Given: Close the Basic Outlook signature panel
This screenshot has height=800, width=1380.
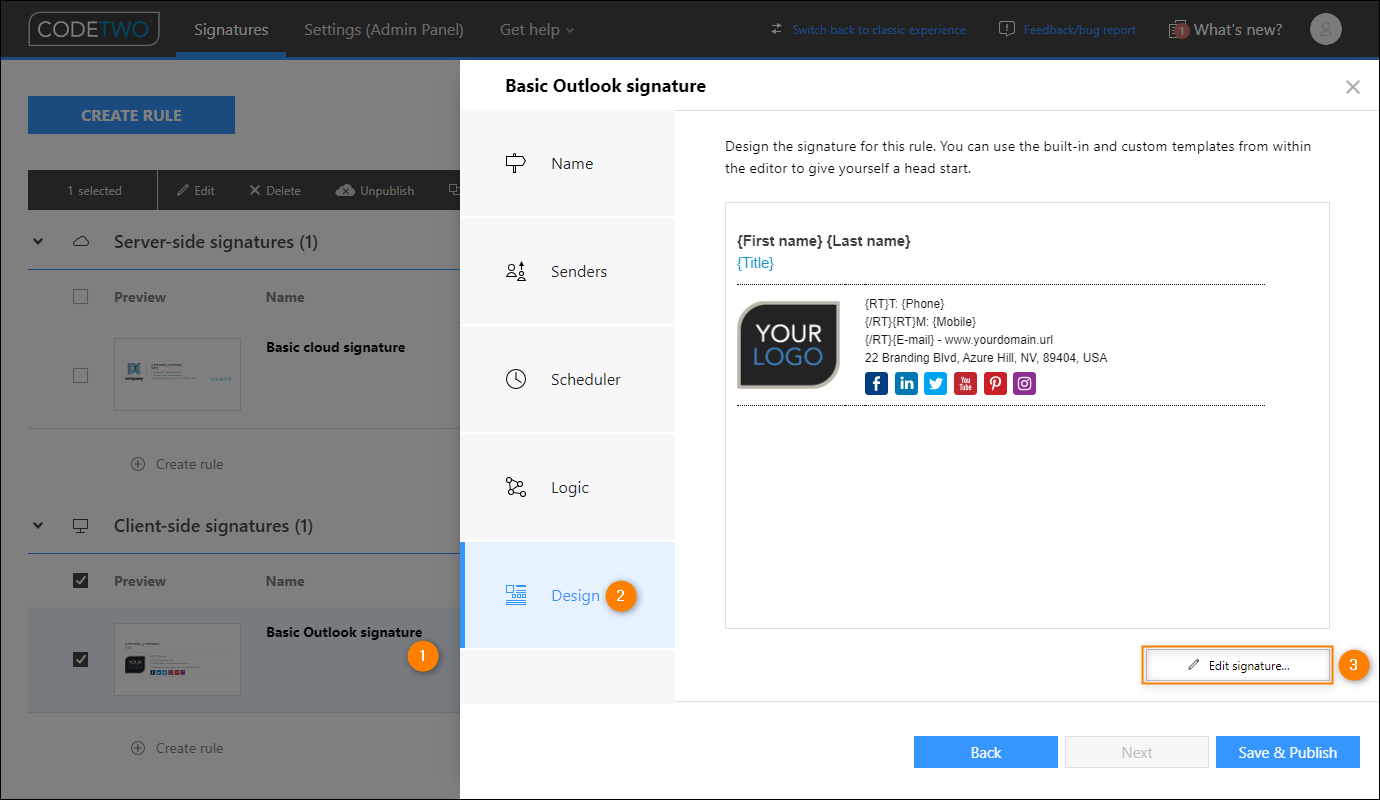Looking at the screenshot, I should point(1353,87).
